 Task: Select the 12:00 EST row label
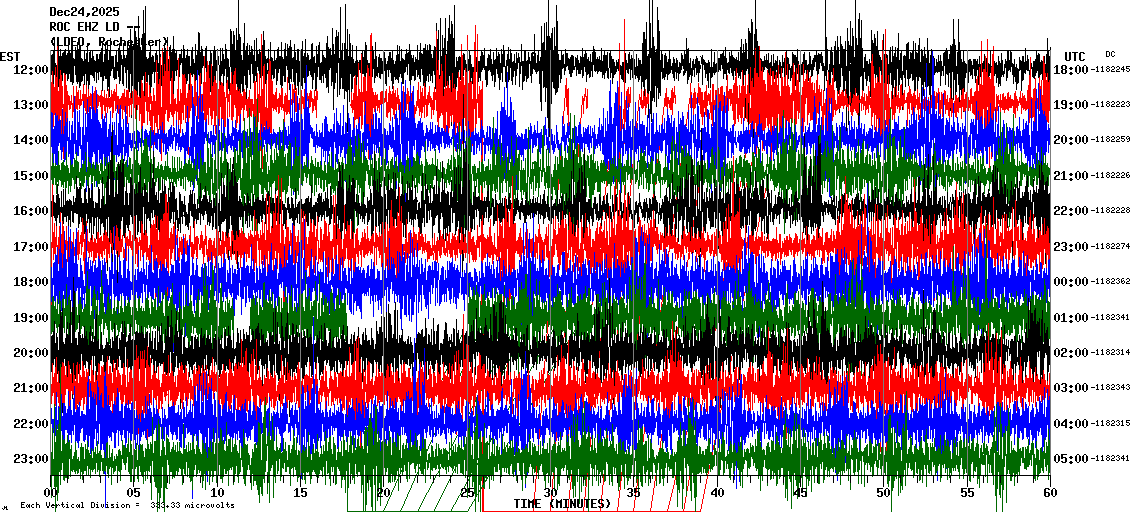(x=30, y=69)
